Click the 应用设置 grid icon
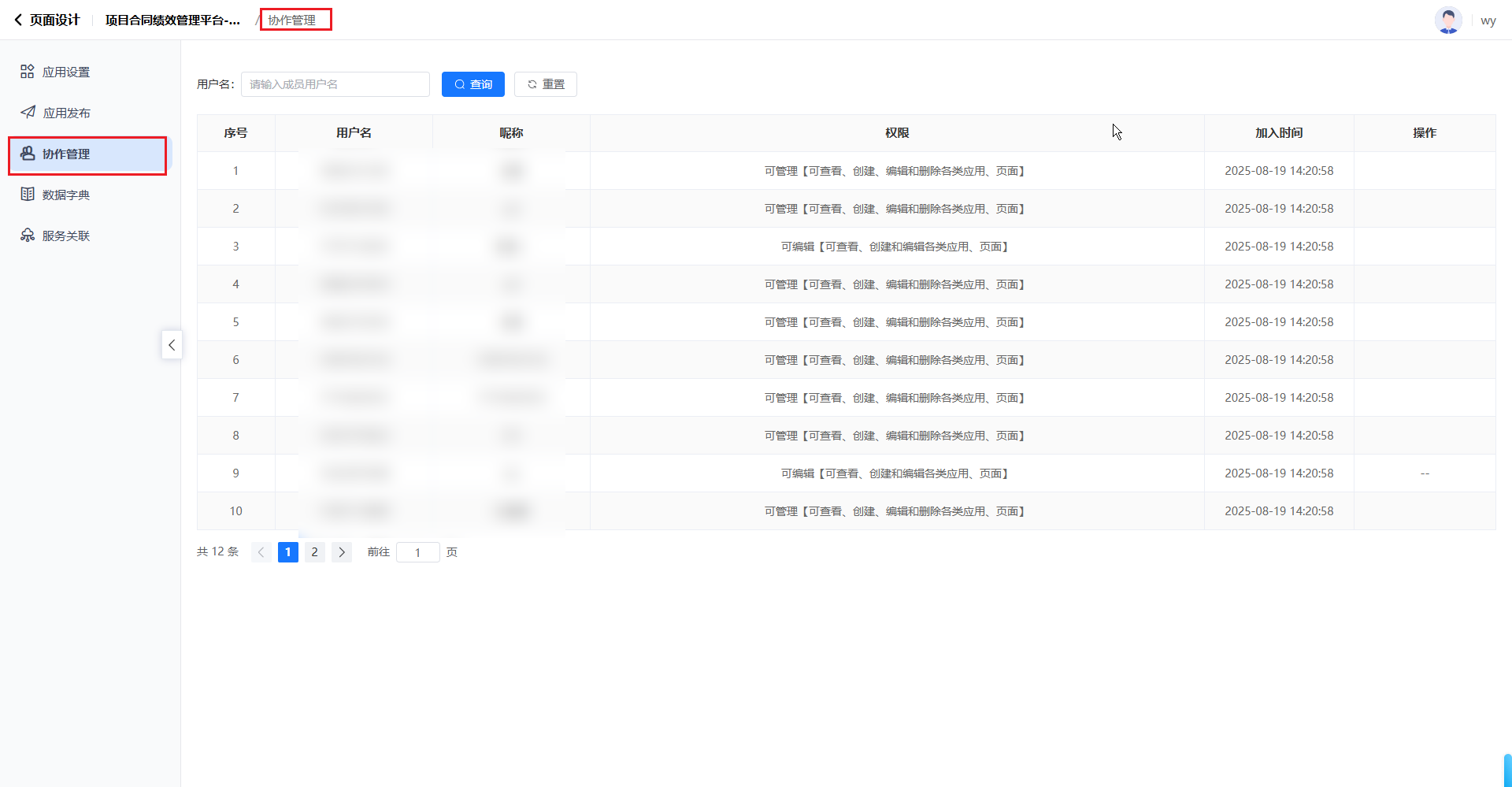 [28, 72]
